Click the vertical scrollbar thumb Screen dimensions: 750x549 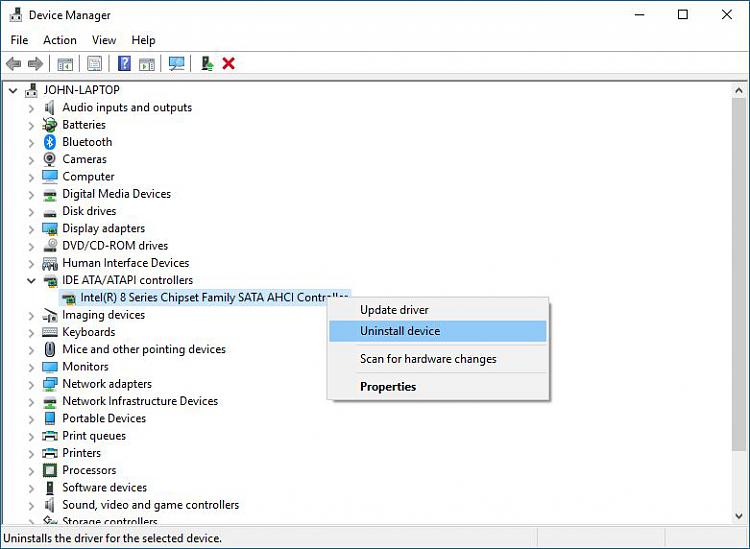click(739, 274)
